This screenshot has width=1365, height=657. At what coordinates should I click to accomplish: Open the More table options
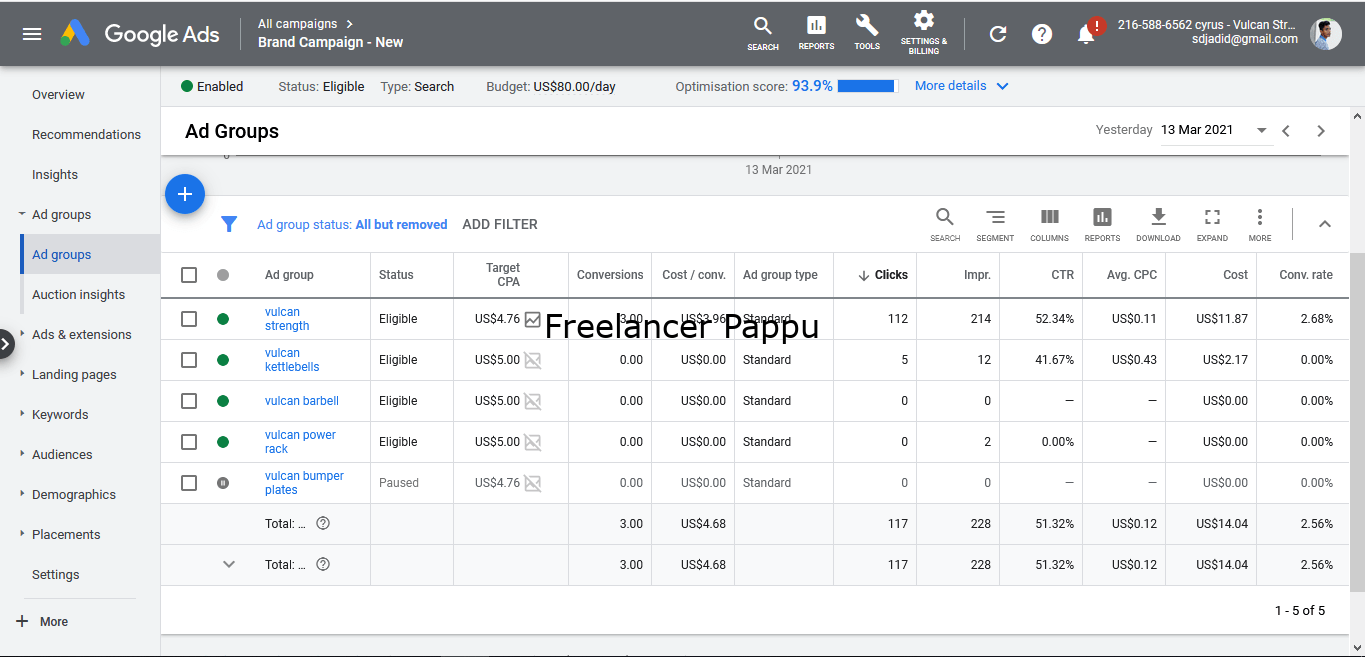coord(1260,224)
